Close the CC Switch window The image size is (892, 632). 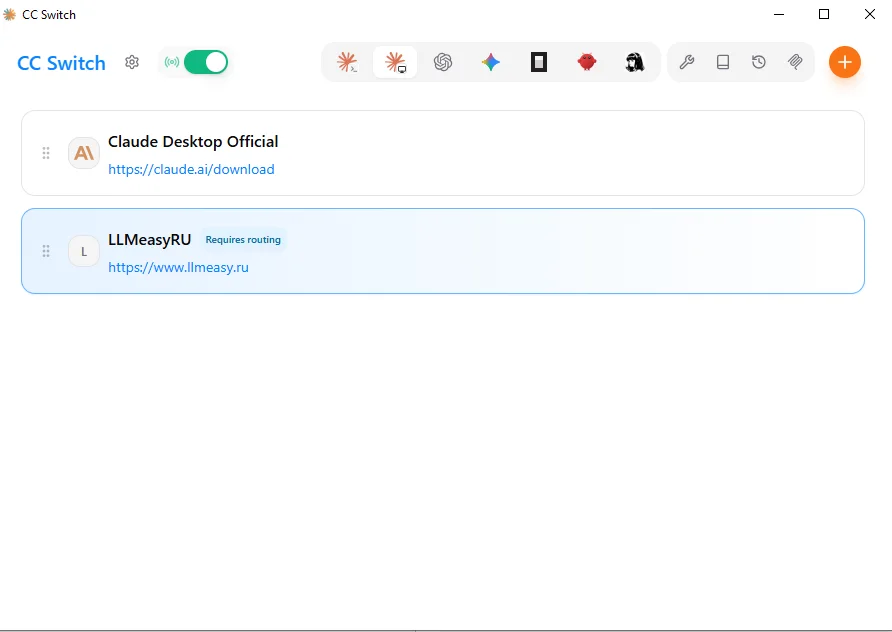(x=870, y=14)
